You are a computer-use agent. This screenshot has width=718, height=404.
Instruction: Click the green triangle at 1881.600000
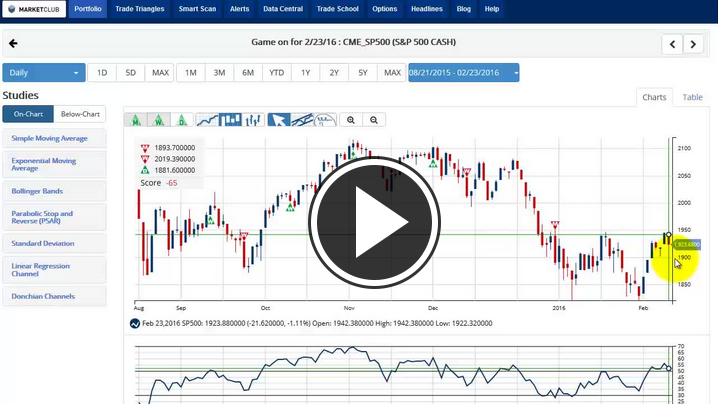coord(145,170)
